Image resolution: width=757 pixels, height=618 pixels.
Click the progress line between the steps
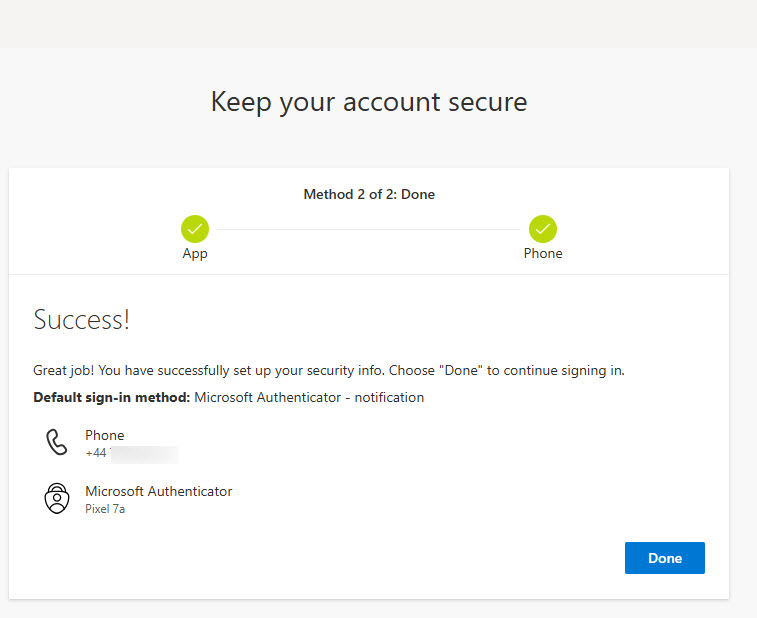368,229
